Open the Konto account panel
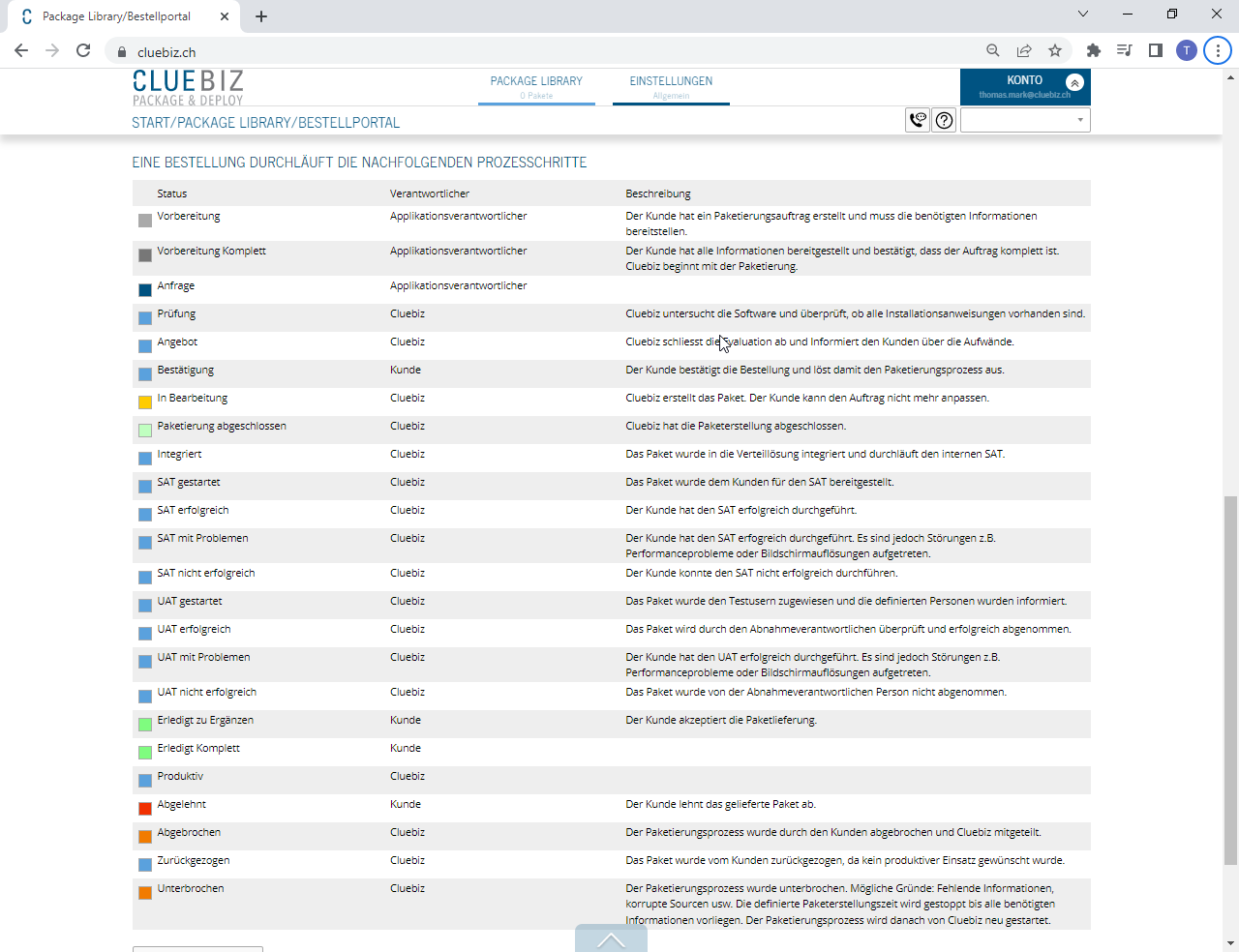The height and width of the screenshot is (952, 1239). (1025, 86)
